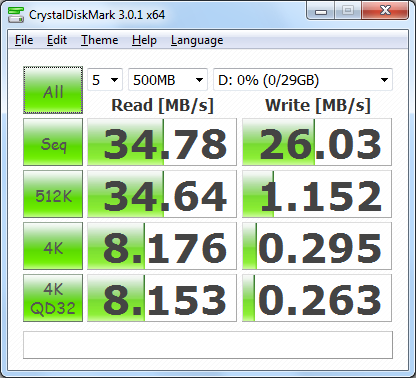Screen dimensions: 416x378
Task: Click the CrystalDiskMark title bar app icon
Action: [x=16, y=15]
